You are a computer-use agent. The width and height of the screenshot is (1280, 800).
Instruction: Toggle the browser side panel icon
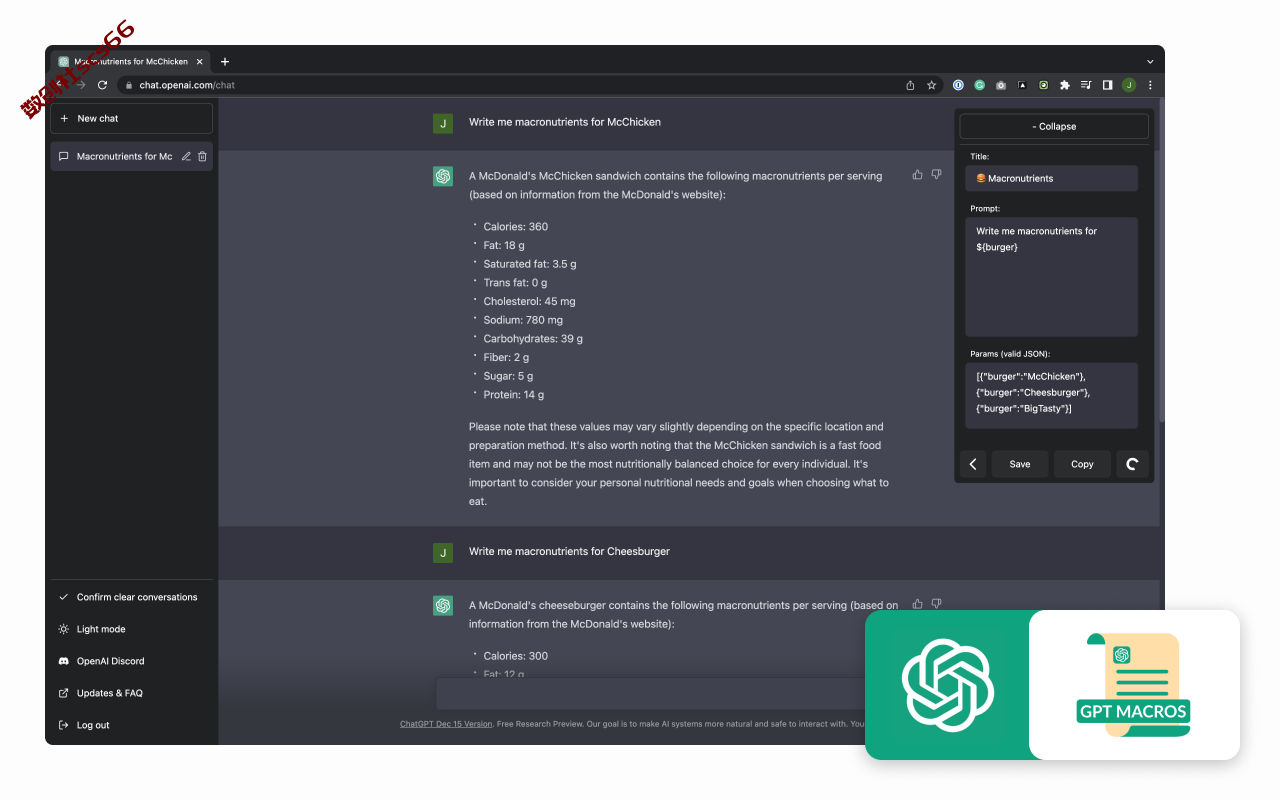pos(1107,85)
